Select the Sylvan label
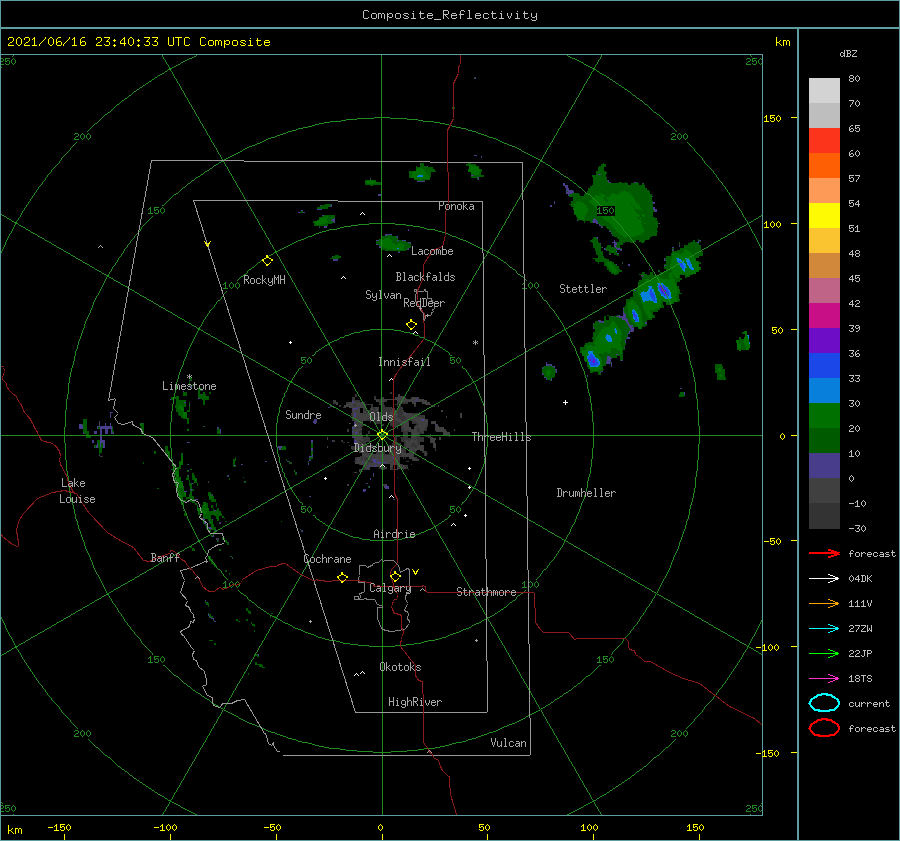 [383, 295]
